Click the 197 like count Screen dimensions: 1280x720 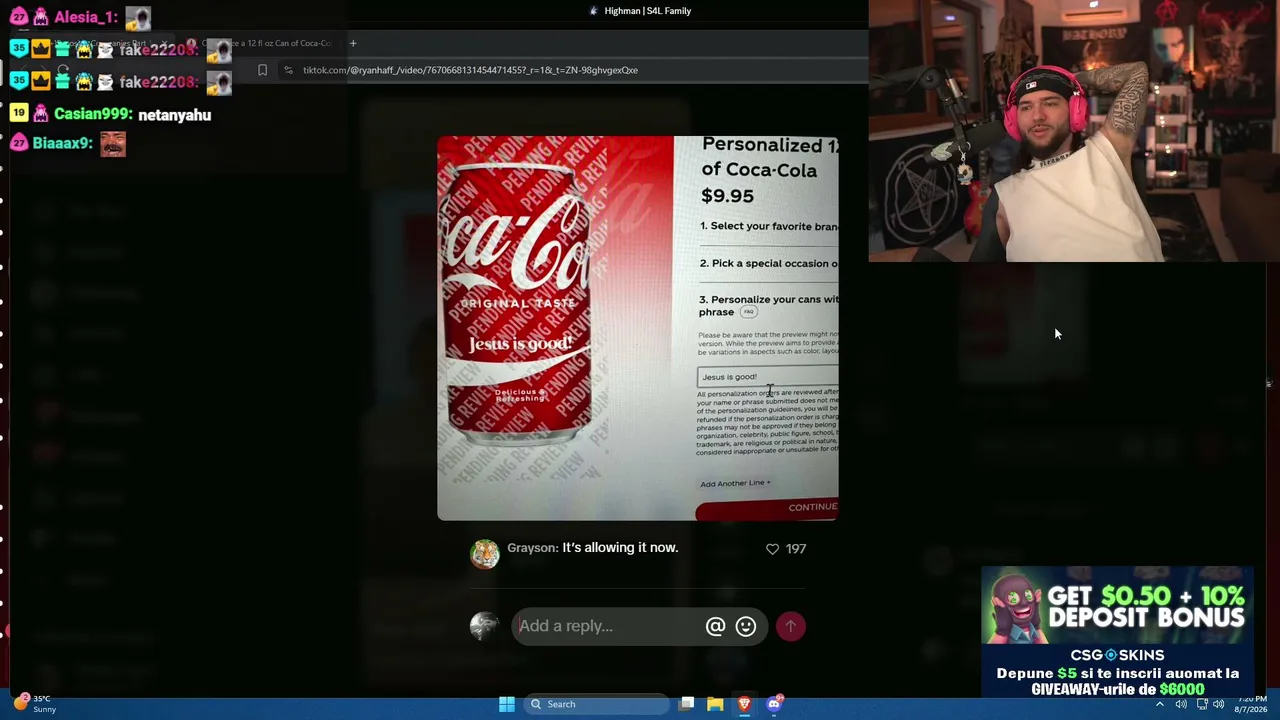coord(796,549)
